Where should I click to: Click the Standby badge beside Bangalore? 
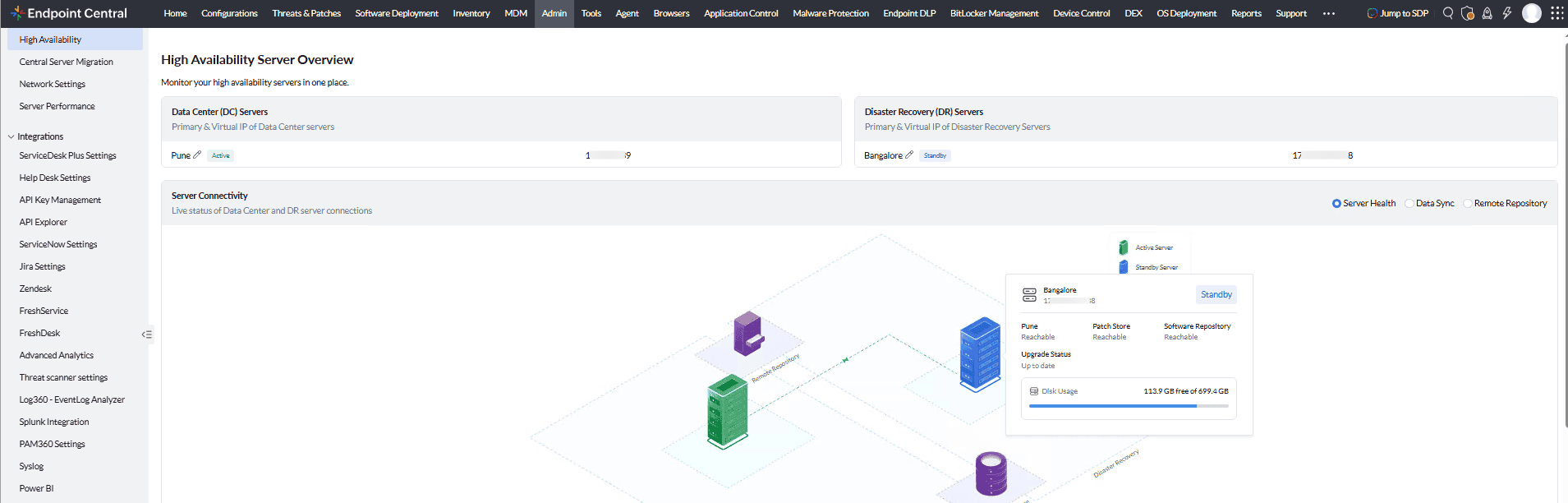point(935,155)
